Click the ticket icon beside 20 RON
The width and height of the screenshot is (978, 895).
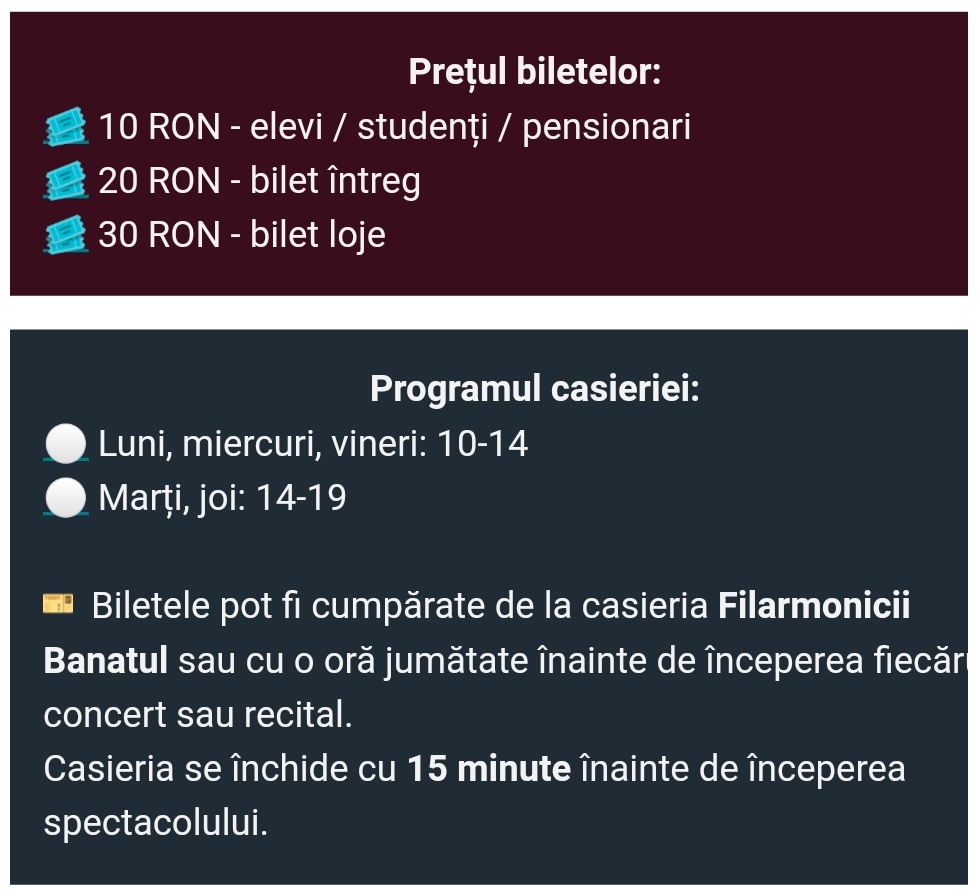pyautogui.click(x=65, y=181)
